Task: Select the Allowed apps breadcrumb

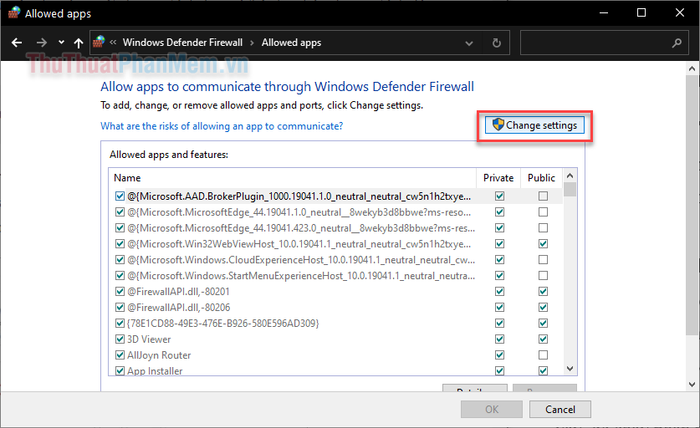Action: click(291, 42)
